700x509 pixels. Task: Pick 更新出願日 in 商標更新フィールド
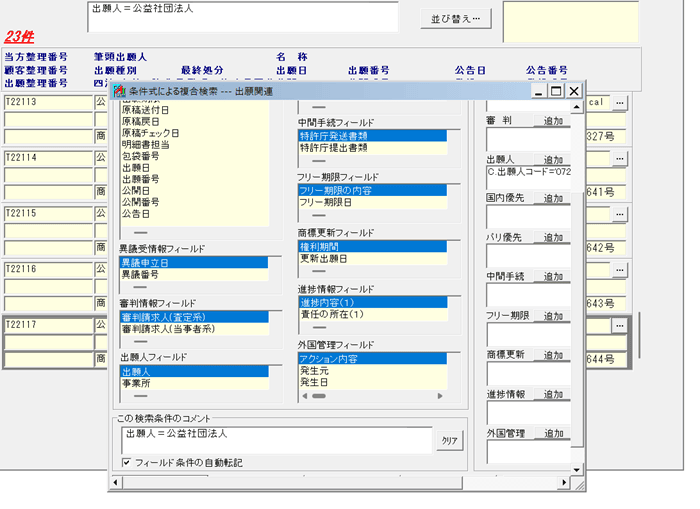click(x=323, y=258)
